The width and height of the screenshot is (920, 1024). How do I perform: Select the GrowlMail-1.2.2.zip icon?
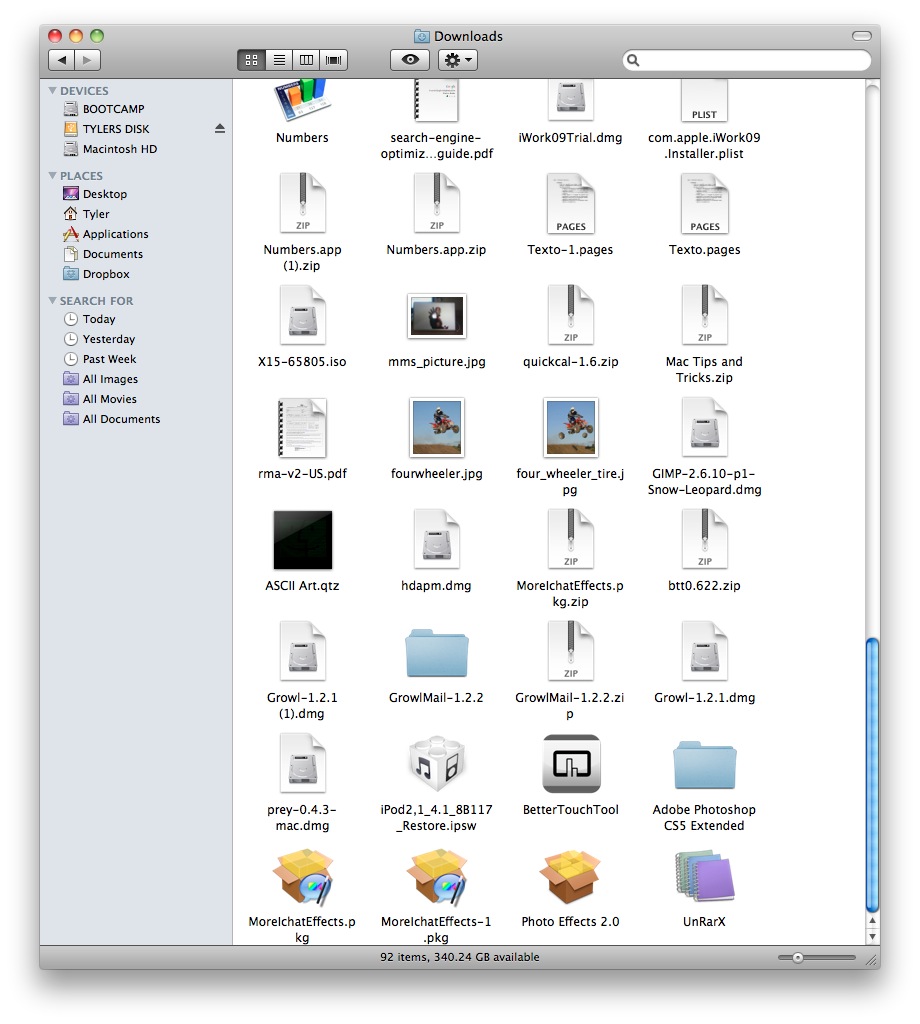571,652
